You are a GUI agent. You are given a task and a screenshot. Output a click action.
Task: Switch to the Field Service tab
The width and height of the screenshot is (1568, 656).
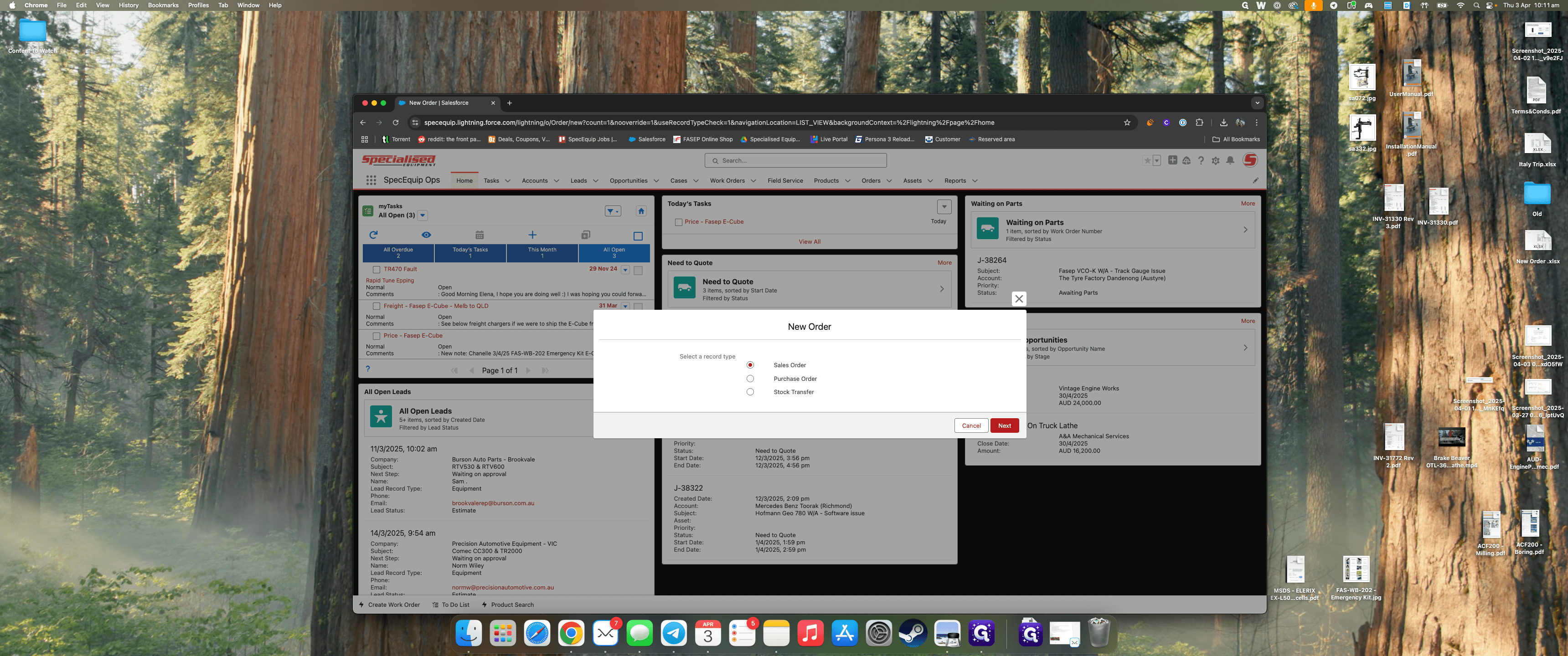[x=784, y=181]
